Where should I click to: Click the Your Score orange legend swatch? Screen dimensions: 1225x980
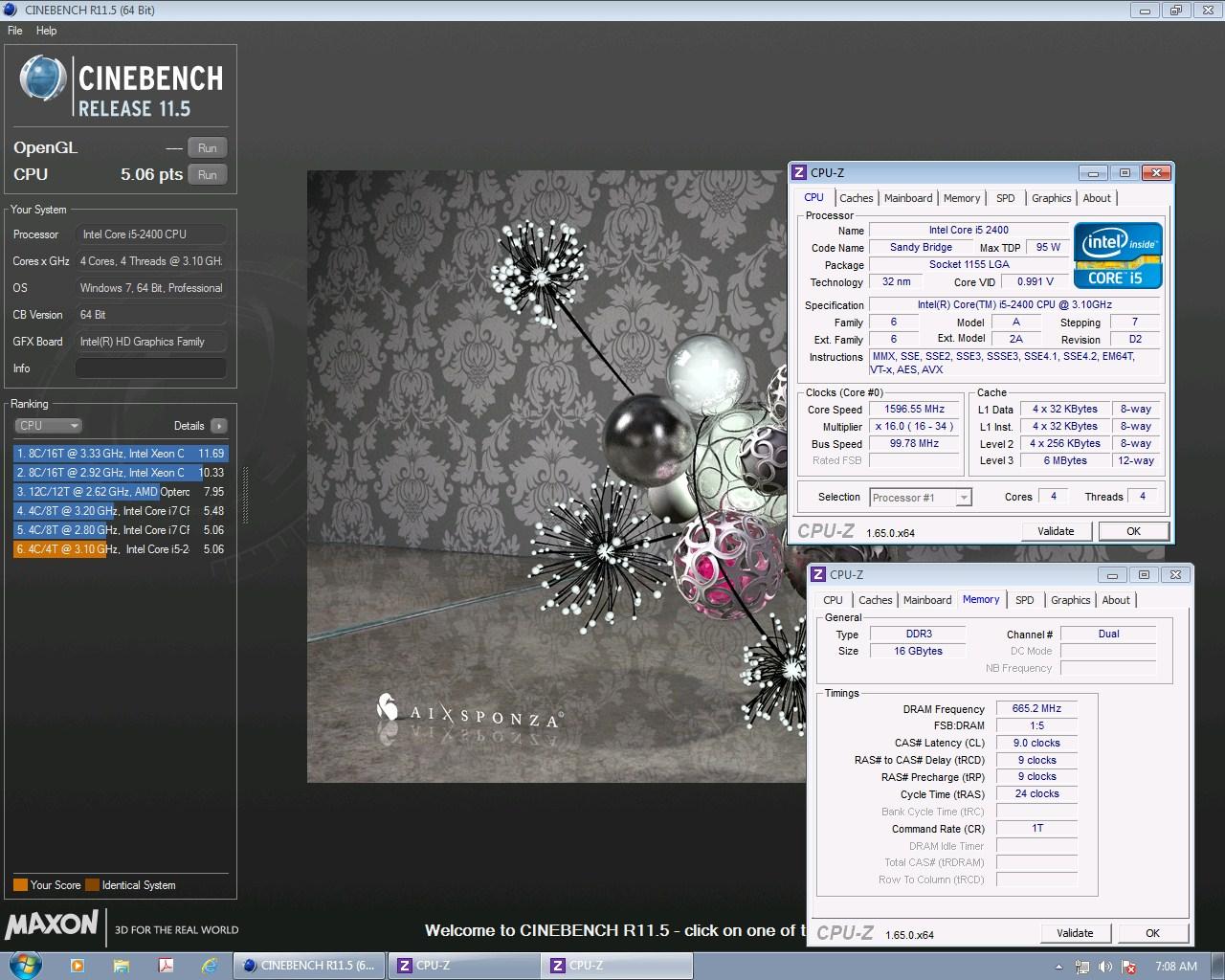click(20, 885)
